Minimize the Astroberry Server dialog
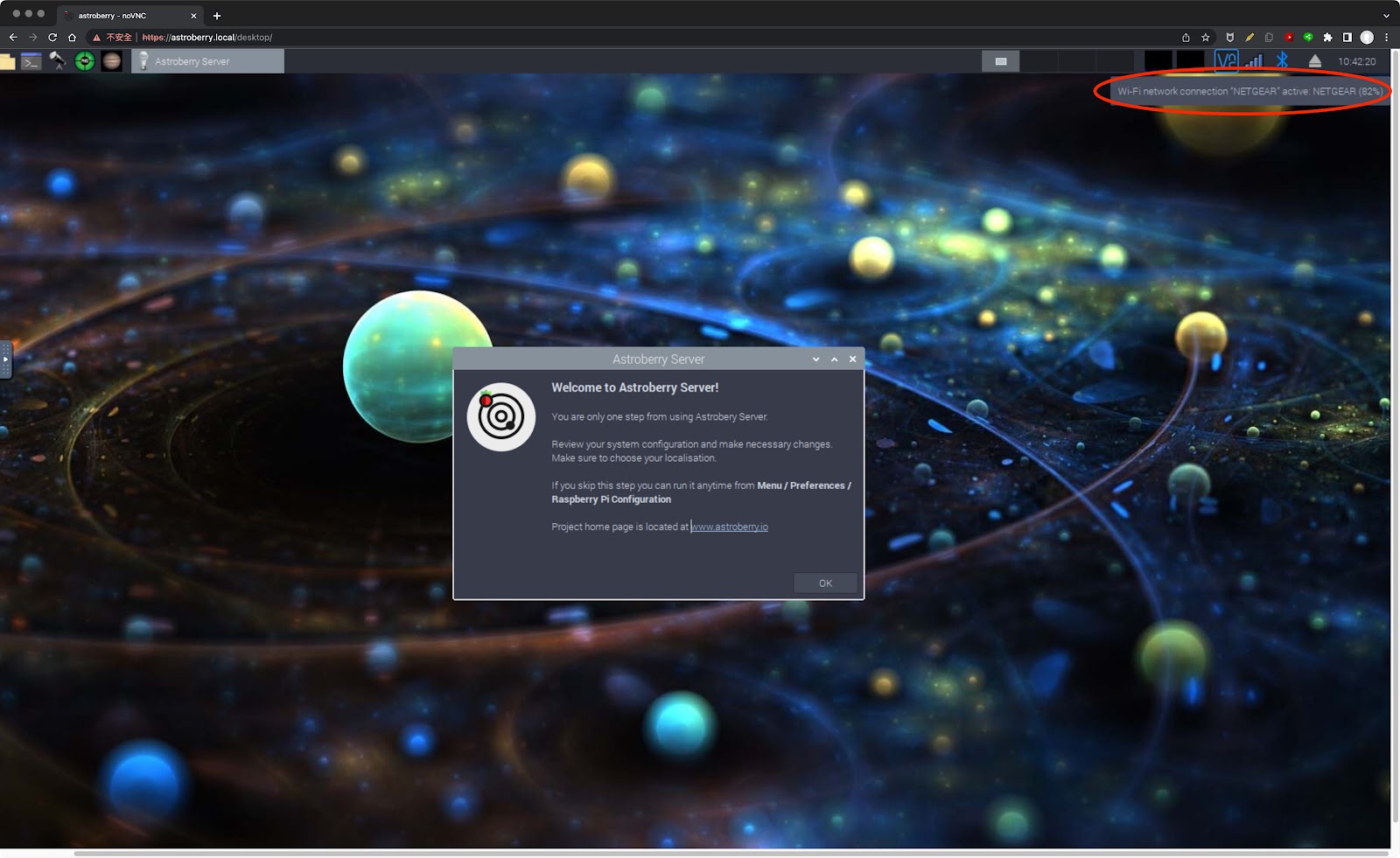 click(815, 359)
